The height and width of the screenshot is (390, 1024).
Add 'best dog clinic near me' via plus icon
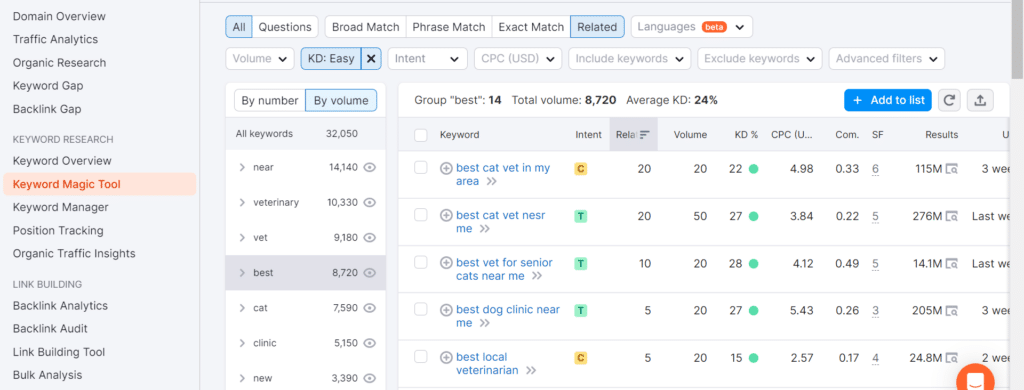click(446, 310)
